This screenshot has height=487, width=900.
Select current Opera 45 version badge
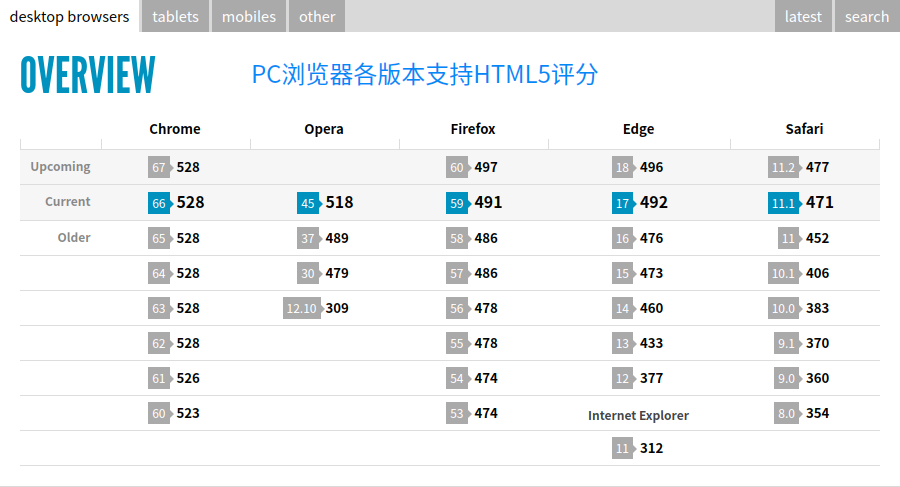pos(308,203)
